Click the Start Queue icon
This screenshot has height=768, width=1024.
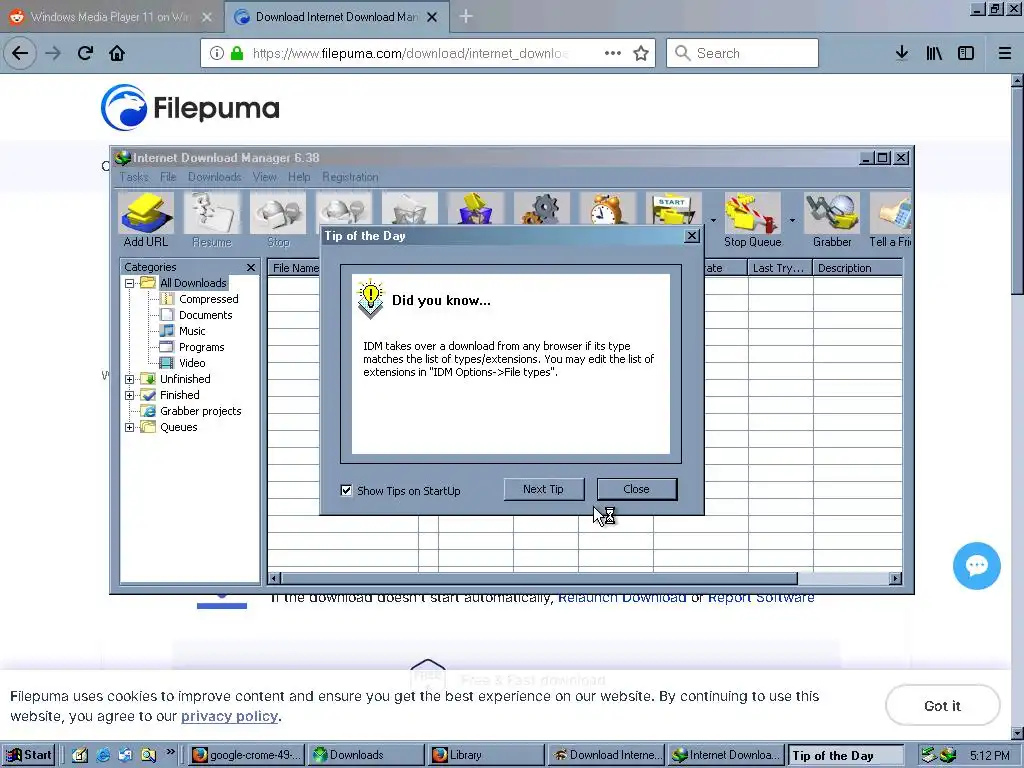pyautogui.click(x=673, y=209)
